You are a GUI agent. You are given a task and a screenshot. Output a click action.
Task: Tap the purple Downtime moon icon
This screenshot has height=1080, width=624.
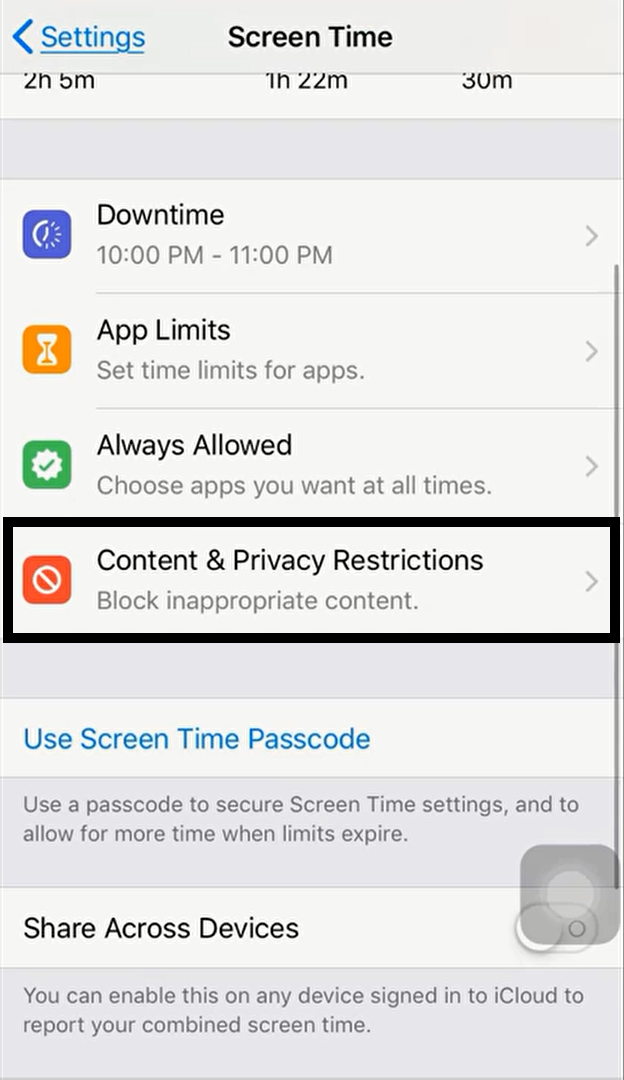pos(47,235)
